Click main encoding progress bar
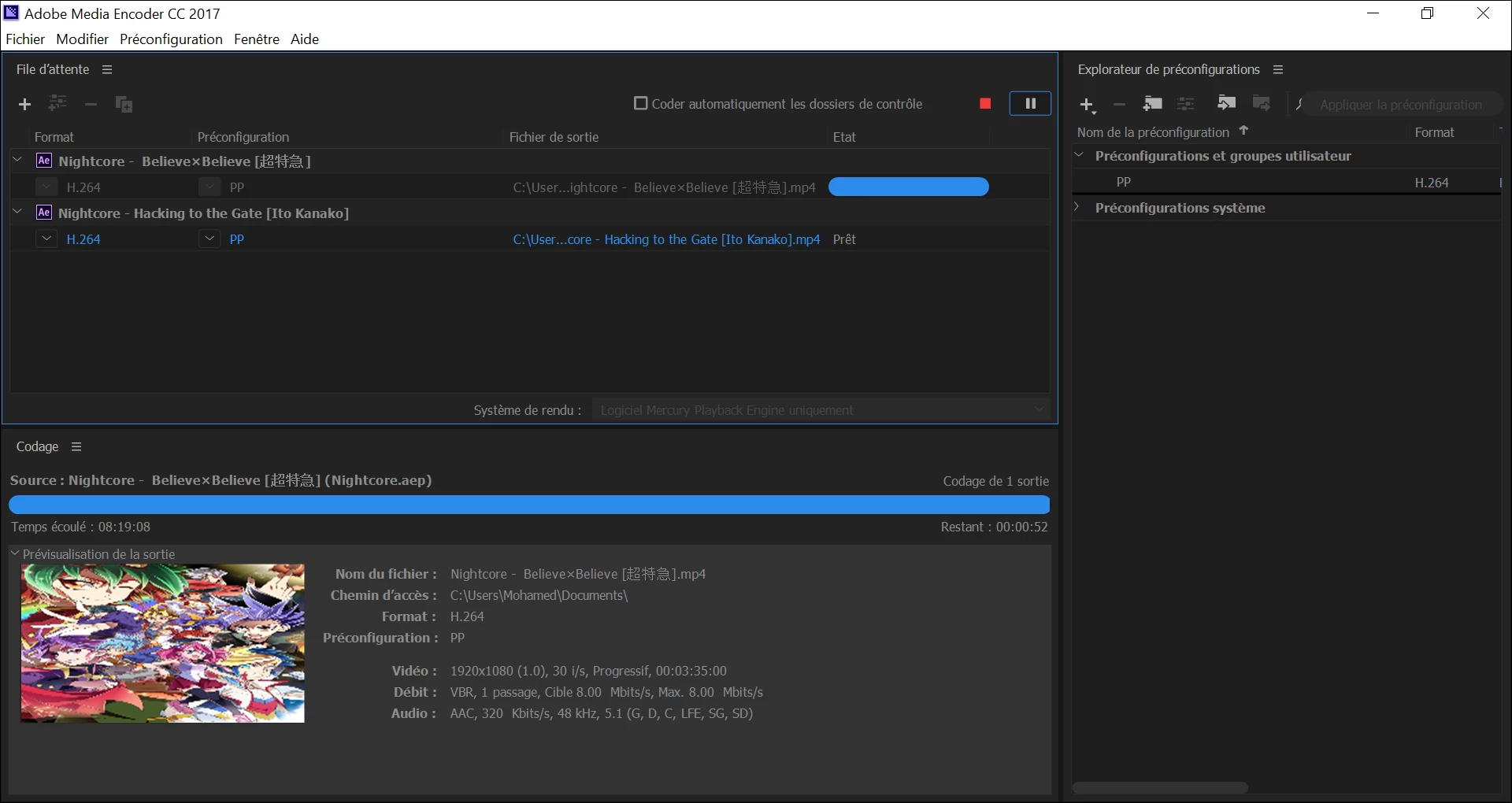This screenshot has width=1512, height=803. point(529,505)
